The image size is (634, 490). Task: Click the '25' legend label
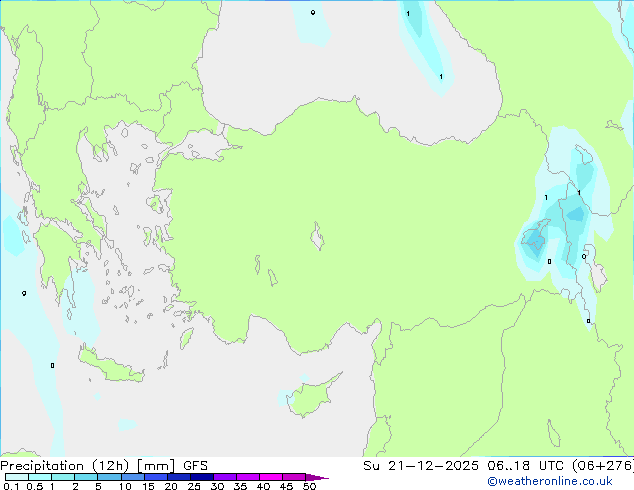pos(194,486)
